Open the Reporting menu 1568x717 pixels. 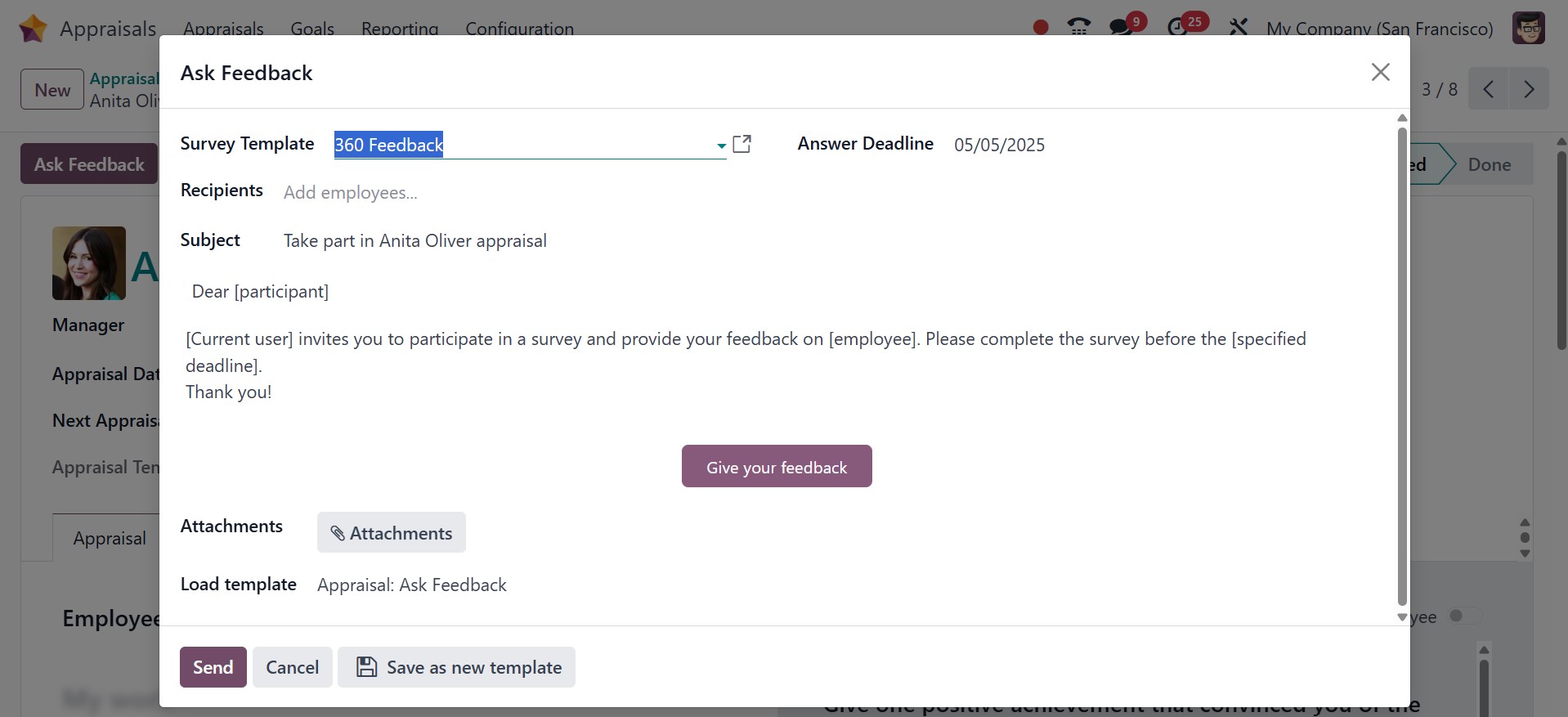click(x=400, y=29)
